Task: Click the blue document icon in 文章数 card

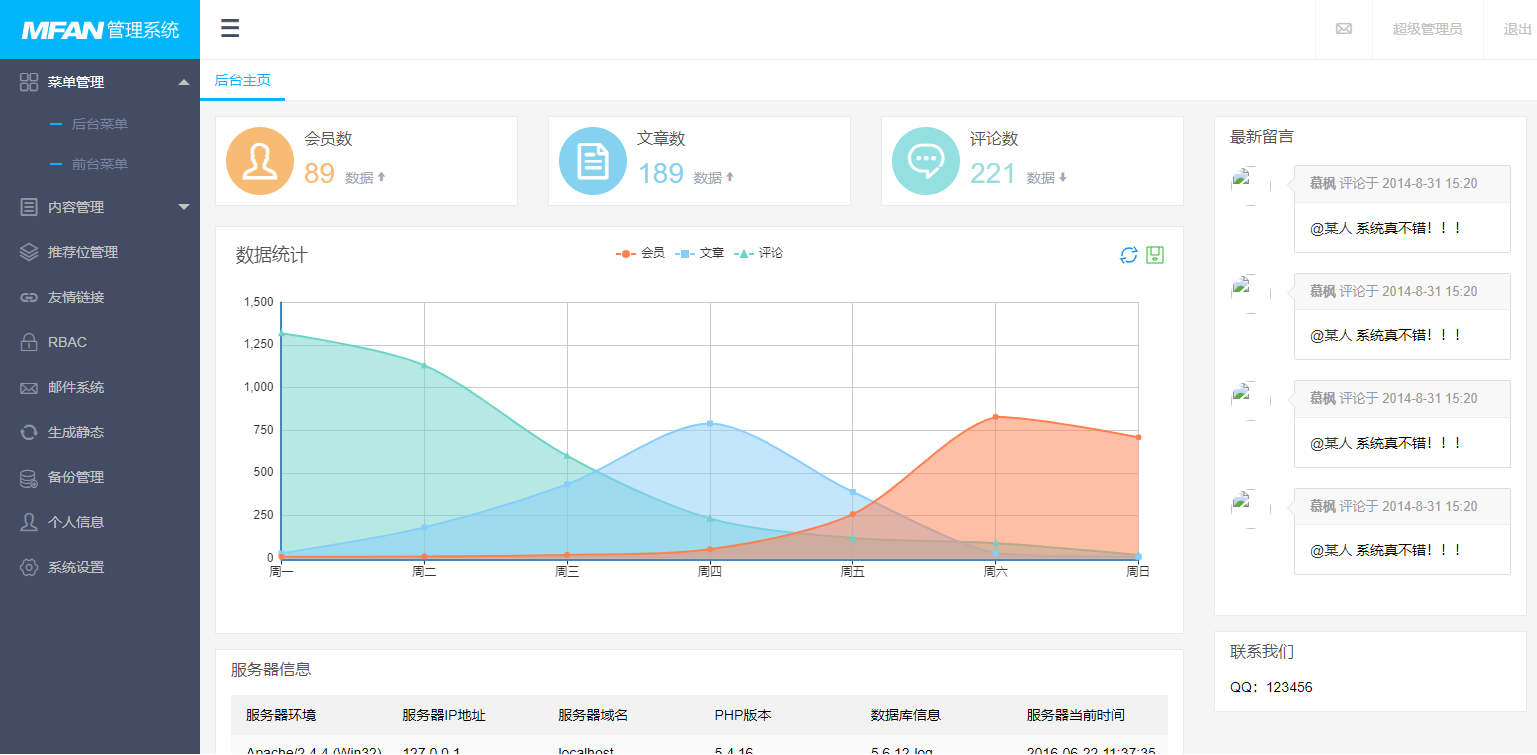Action: click(x=592, y=160)
